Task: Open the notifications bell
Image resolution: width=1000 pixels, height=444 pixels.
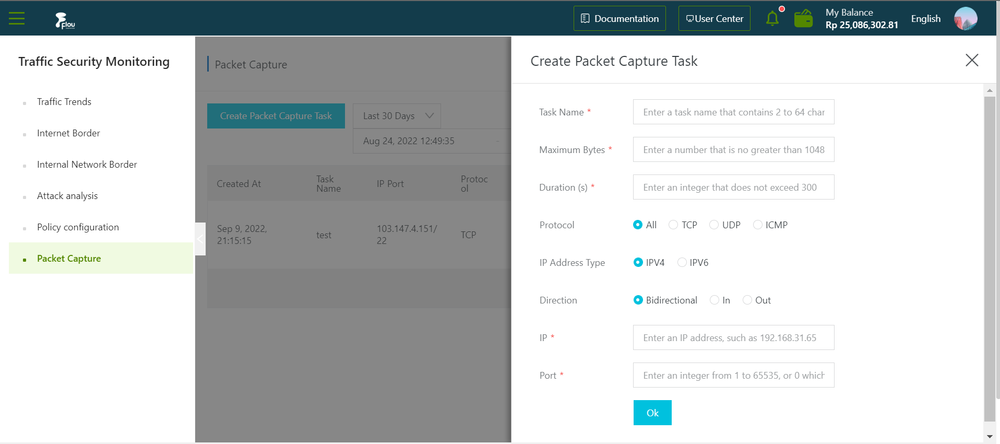Action: click(772, 18)
